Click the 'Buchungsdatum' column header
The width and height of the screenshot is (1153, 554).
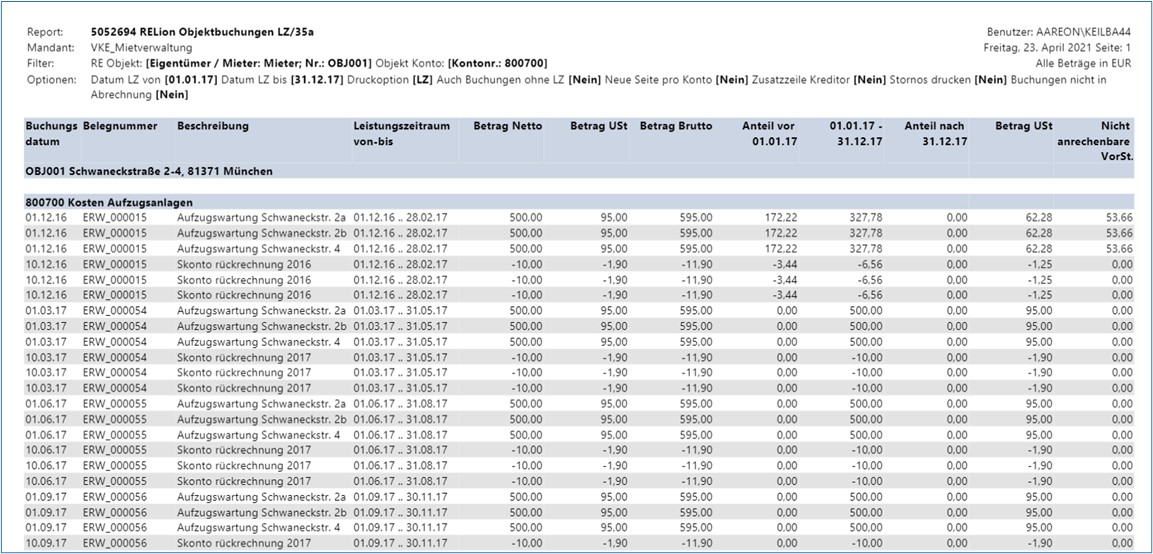click(51, 133)
